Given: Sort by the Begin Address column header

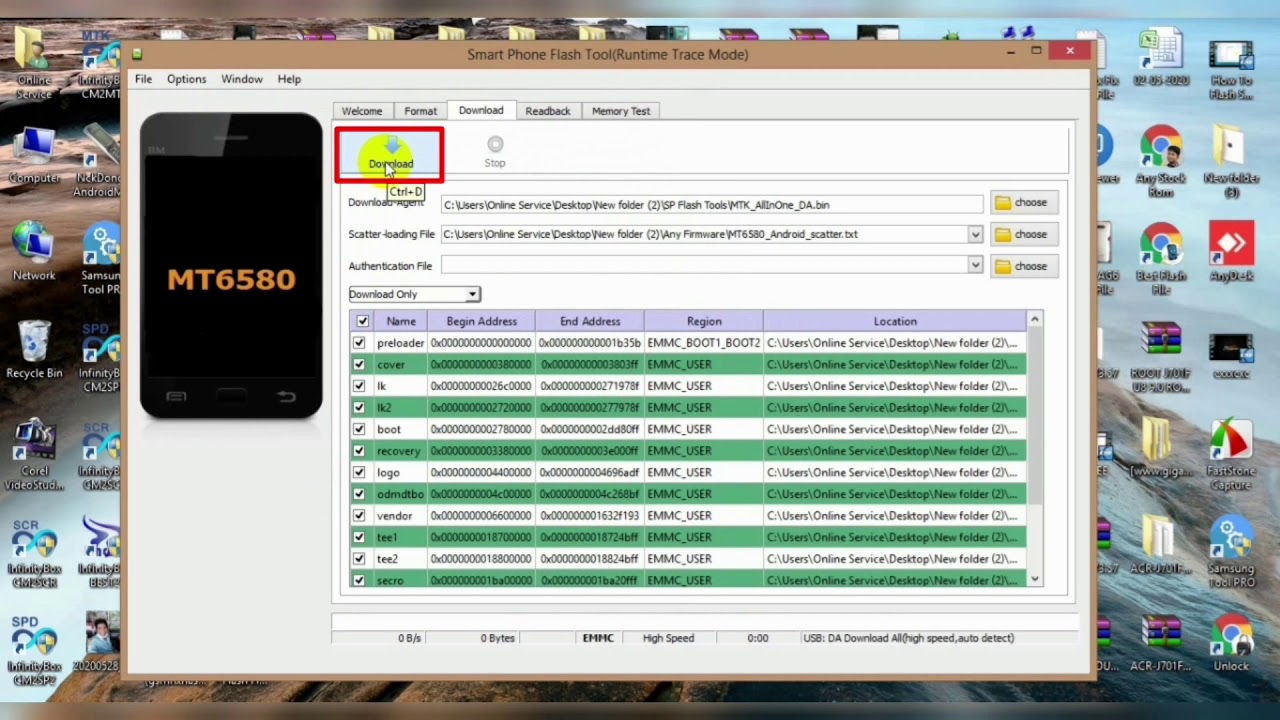Looking at the screenshot, I should pos(481,321).
